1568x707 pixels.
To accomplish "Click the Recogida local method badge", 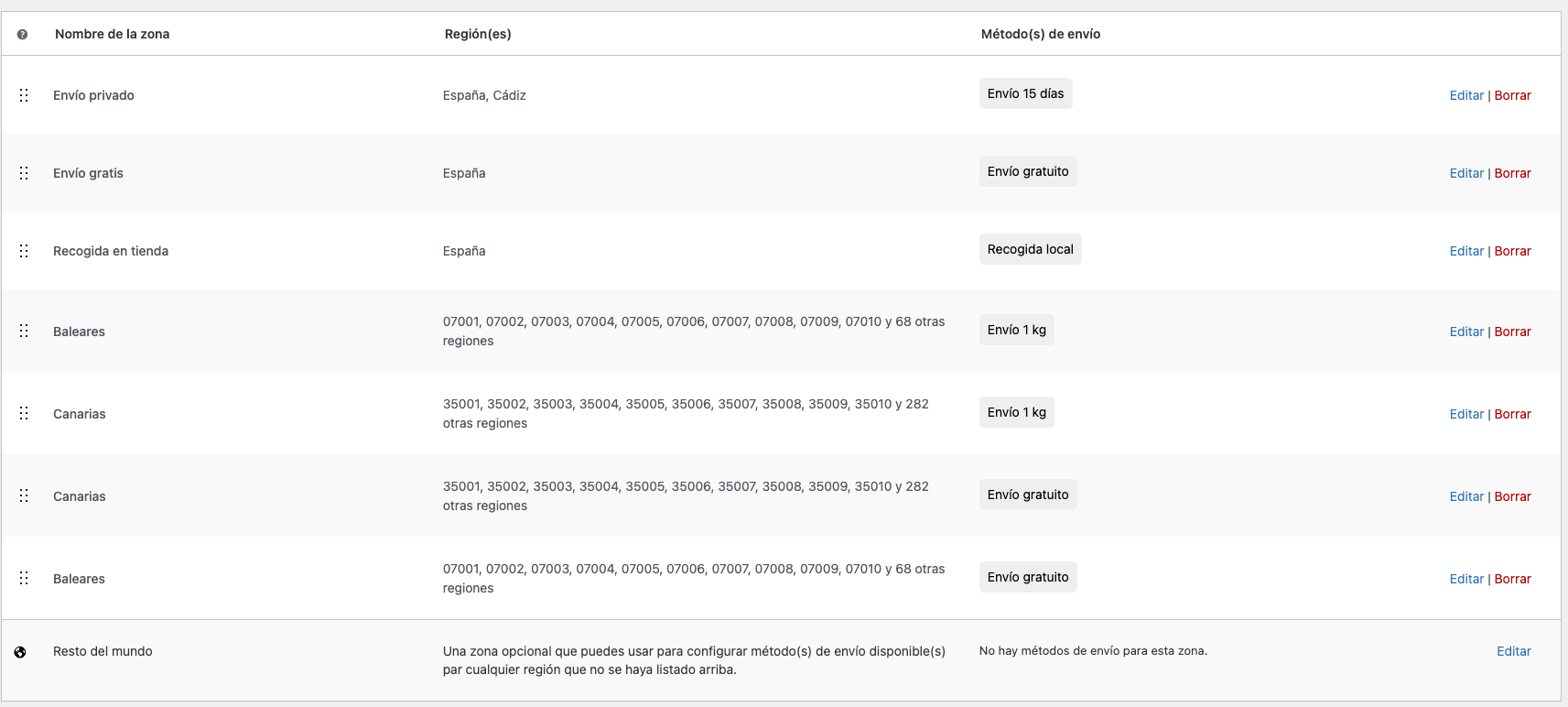I will tap(1030, 249).
